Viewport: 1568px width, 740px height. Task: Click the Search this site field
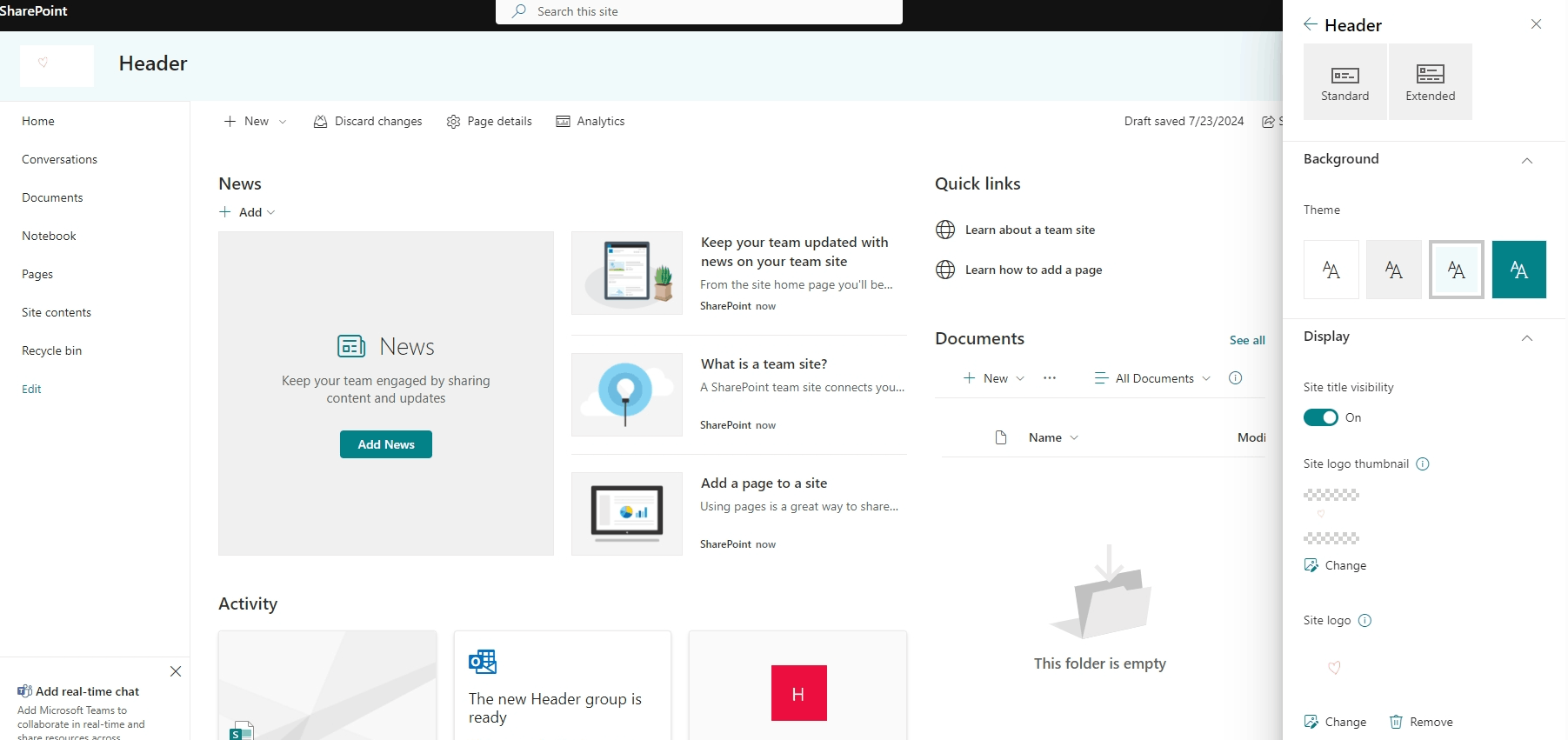pos(699,11)
